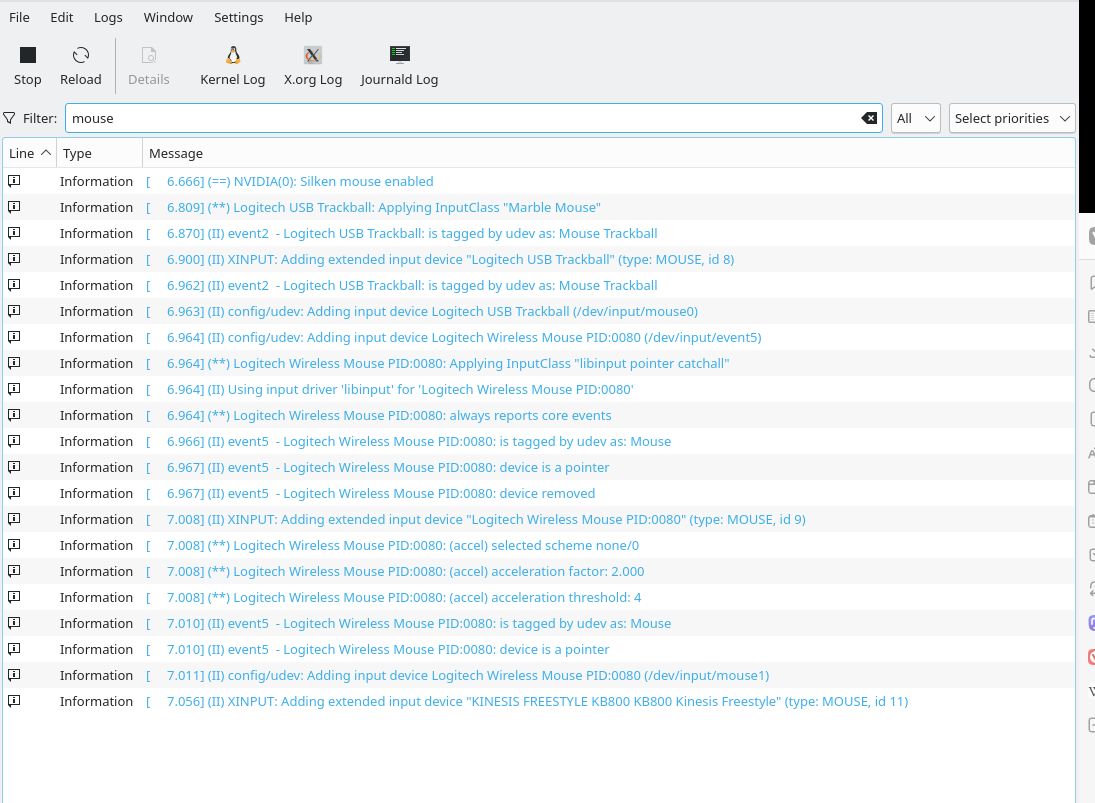This screenshot has height=803, width=1095.
Task: Click info icon of Using input driver row
Action: pos(14,389)
